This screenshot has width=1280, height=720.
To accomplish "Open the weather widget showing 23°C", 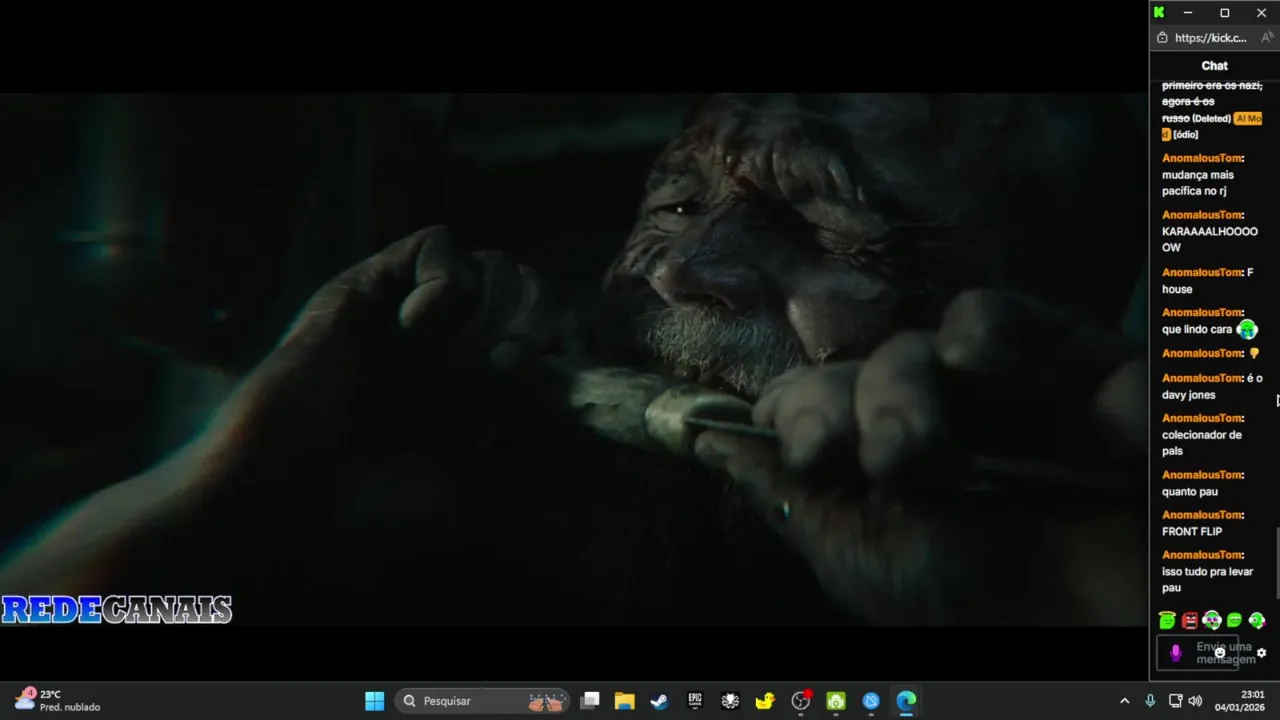I will [x=57, y=700].
